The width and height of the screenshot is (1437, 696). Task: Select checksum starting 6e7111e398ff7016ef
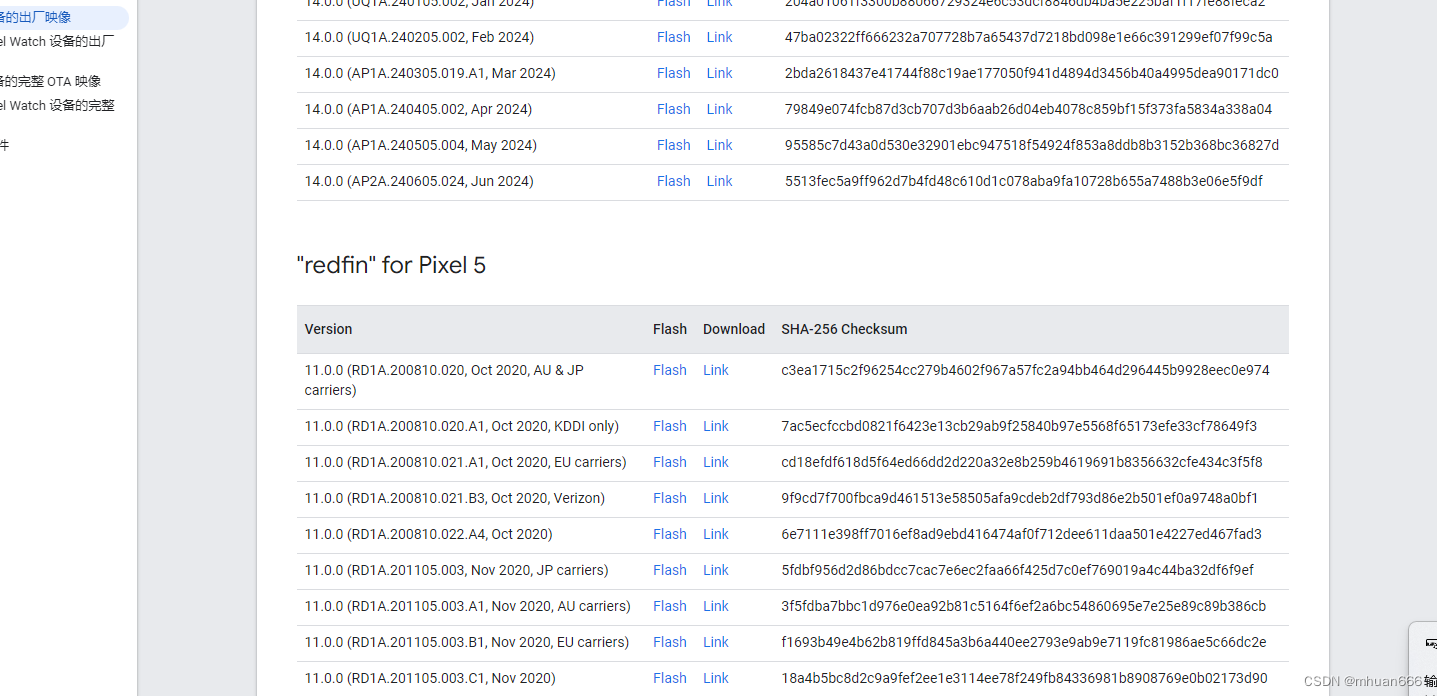tap(1021, 534)
